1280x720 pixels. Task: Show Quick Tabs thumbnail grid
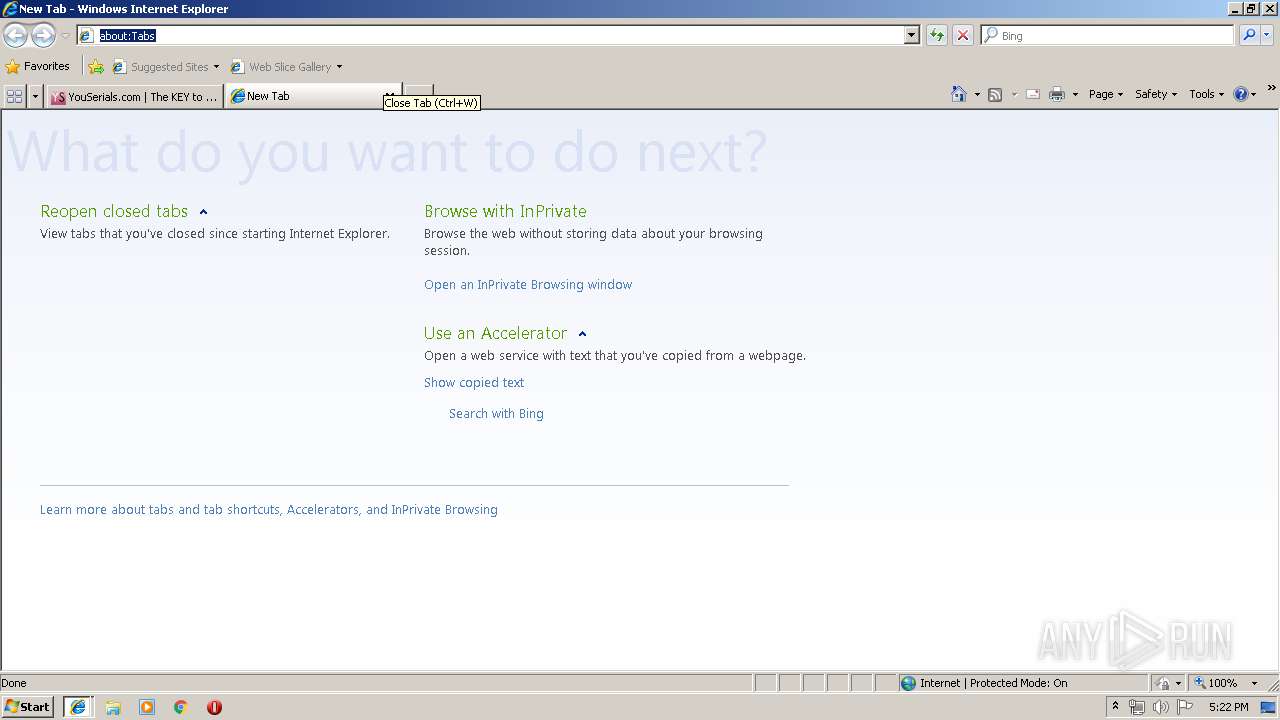14,96
